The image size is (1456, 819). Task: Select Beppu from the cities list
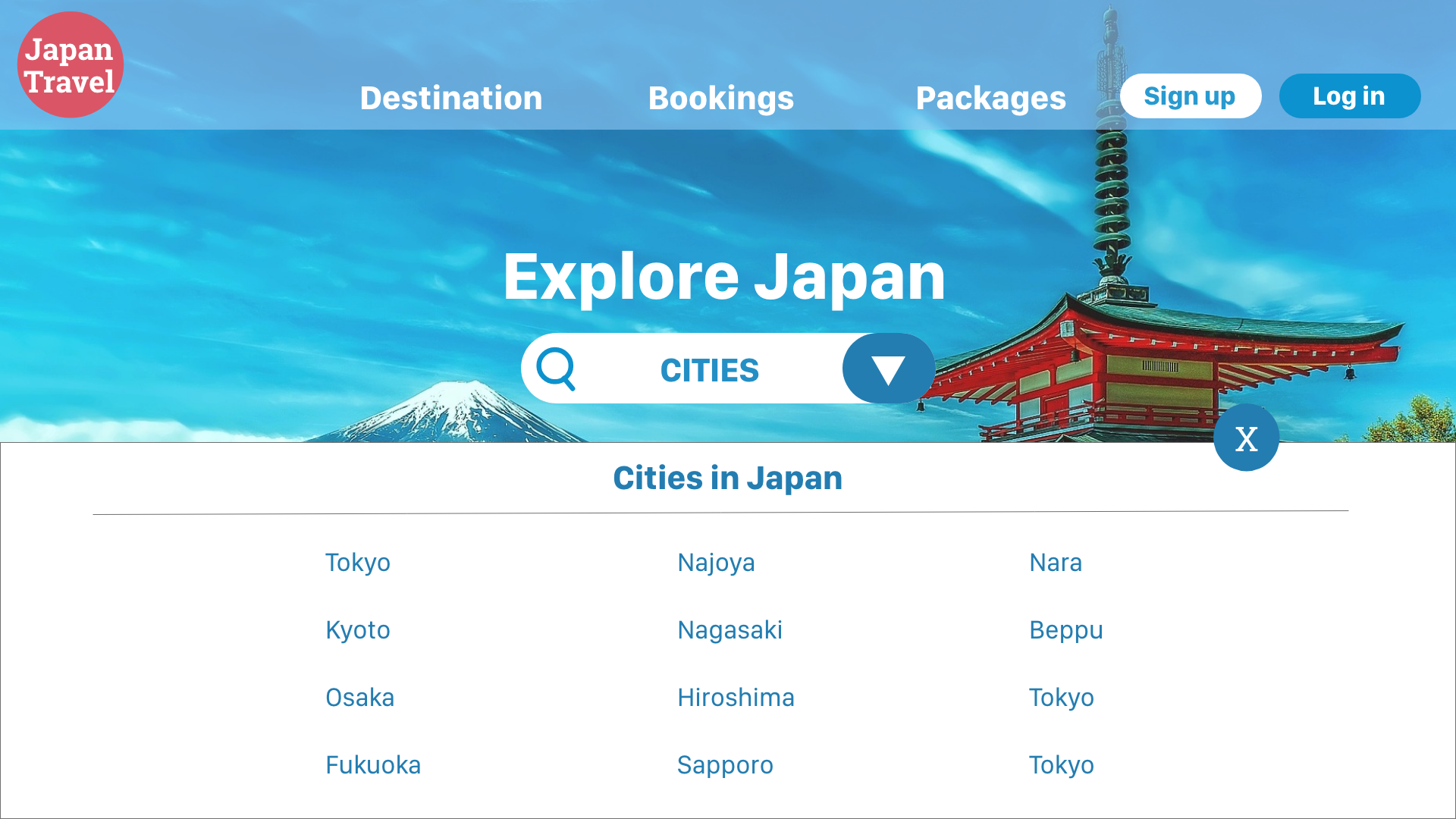coord(1066,630)
